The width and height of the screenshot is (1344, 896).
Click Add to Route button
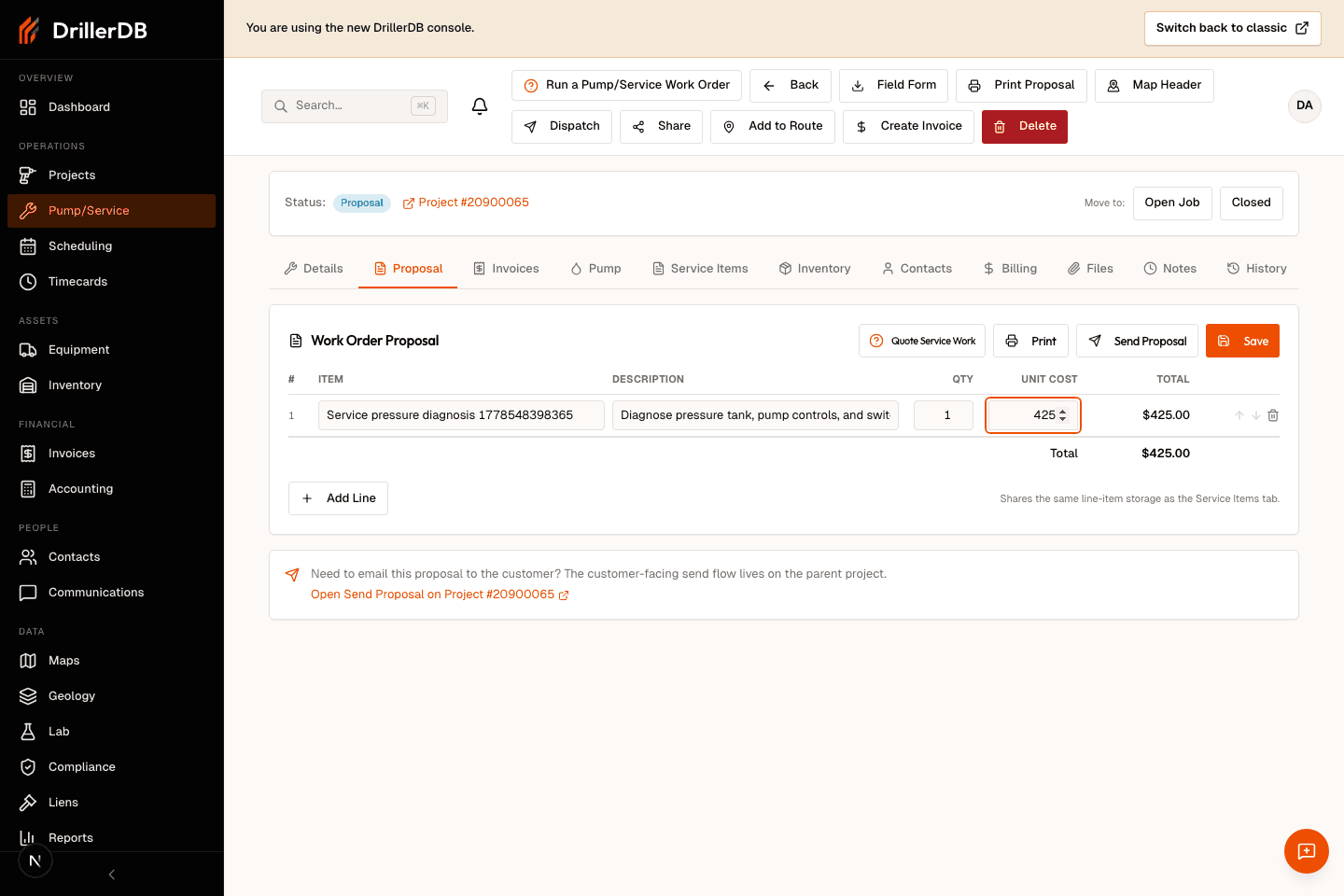click(x=773, y=126)
